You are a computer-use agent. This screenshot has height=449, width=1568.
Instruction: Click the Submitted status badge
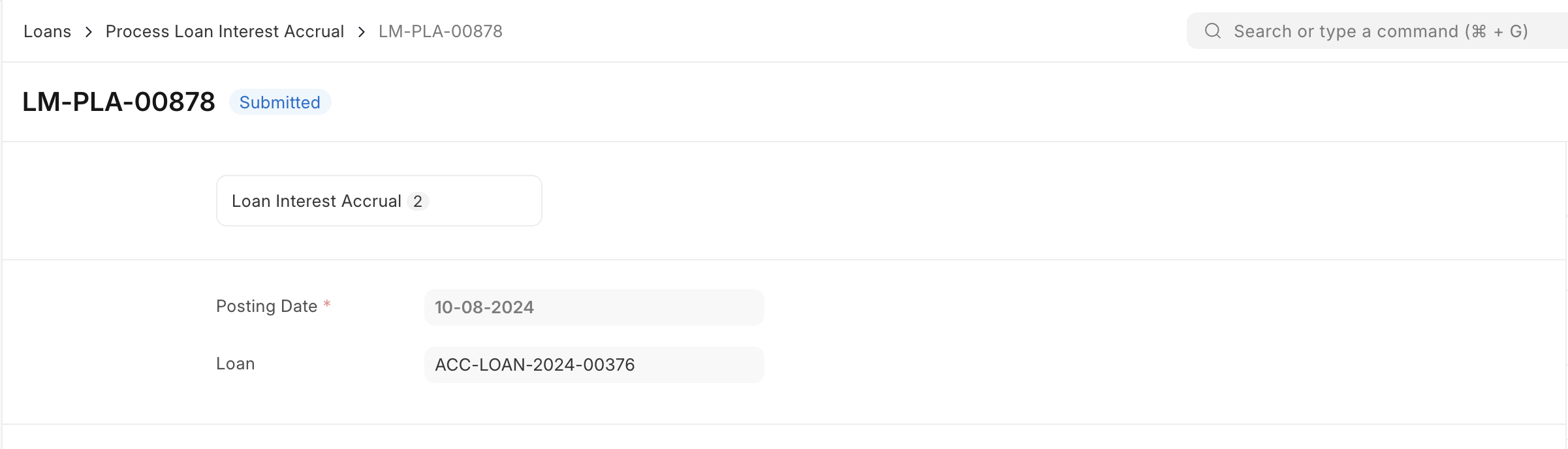[279, 102]
